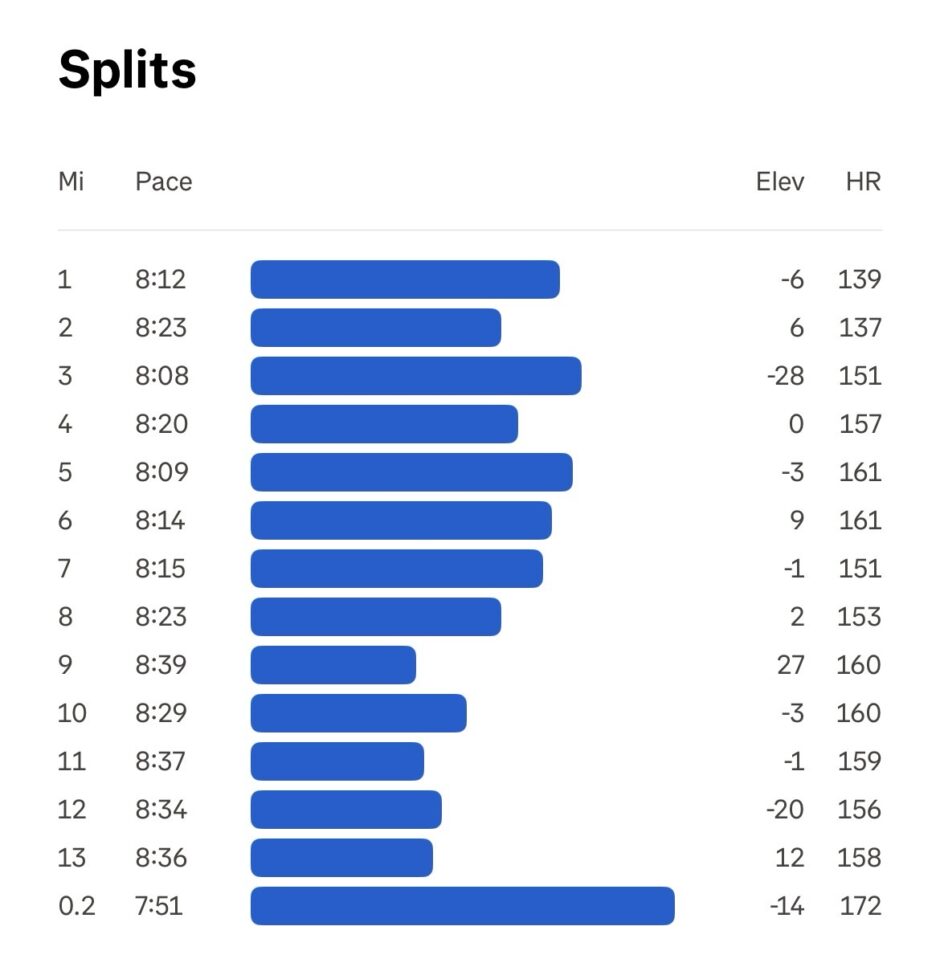Click elevation 27 for mile 9
The image size is (940, 959).
pyautogui.click(x=790, y=665)
